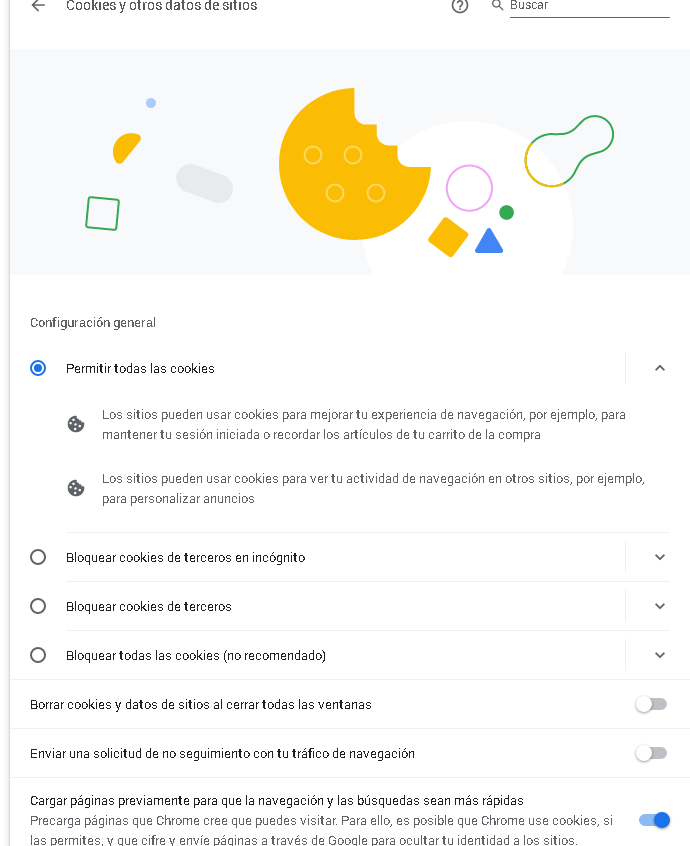Expand the Bloquear cookies de terceros details
690x846 pixels.
[x=659, y=606]
